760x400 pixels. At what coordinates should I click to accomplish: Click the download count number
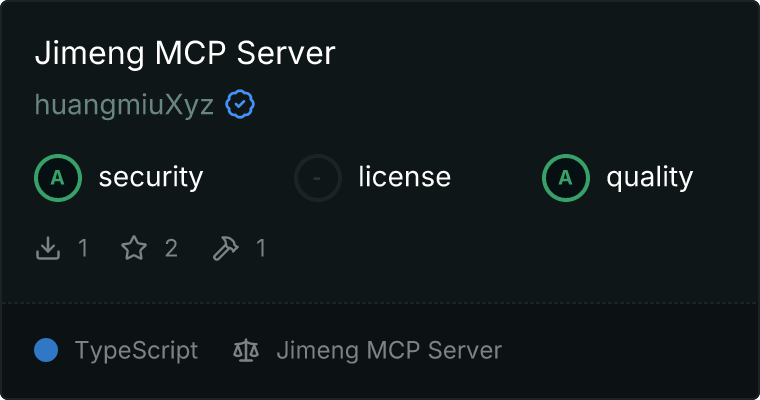coord(83,248)
